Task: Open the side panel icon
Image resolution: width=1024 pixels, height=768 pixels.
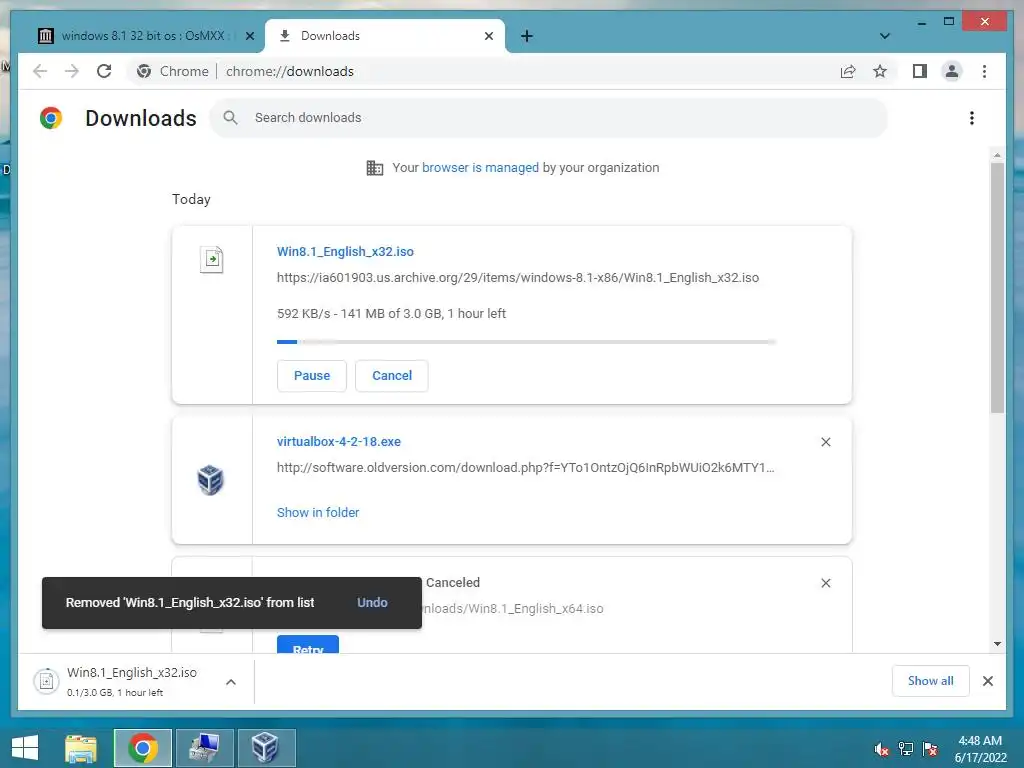Action: (920, 71)
